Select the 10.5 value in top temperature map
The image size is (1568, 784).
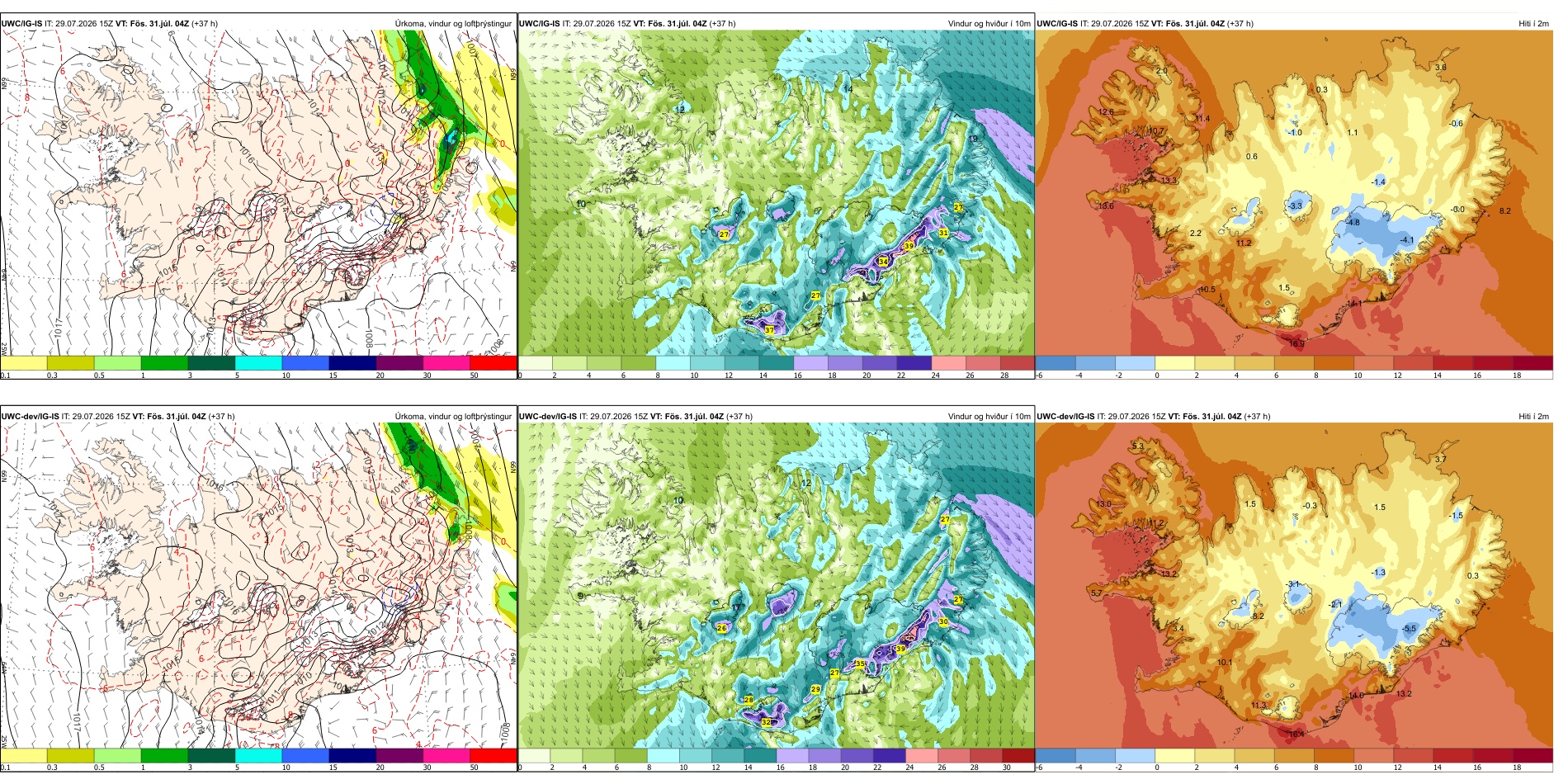point(1207,290)
